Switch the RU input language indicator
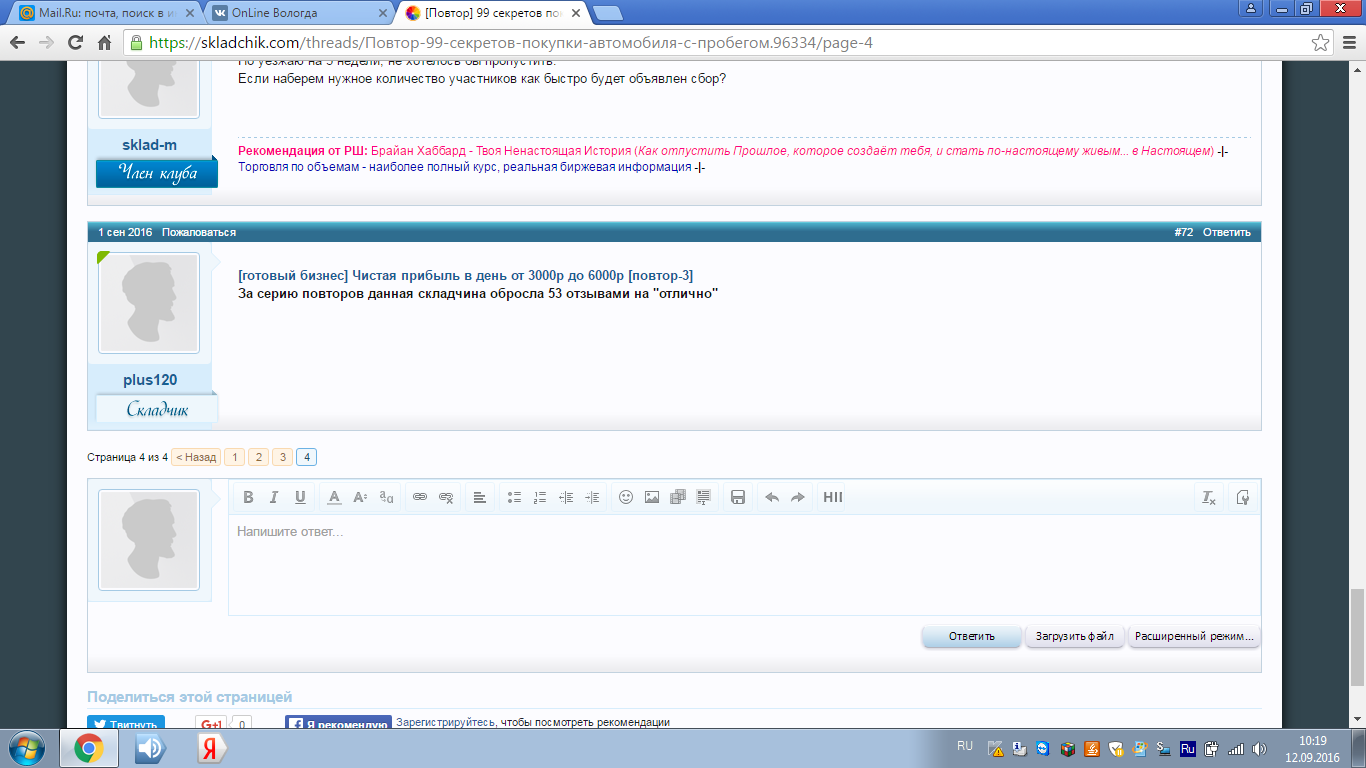Viewport: 1366px width, 768px height. tap(964, 746)
